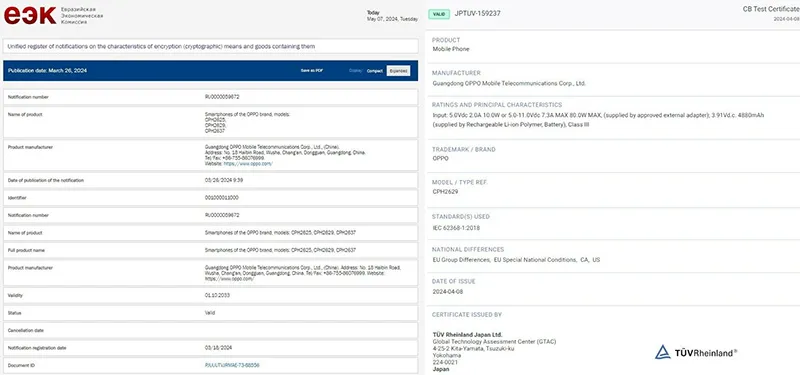Select certificate number JPTUV-159237

click(x=478, y=13)
